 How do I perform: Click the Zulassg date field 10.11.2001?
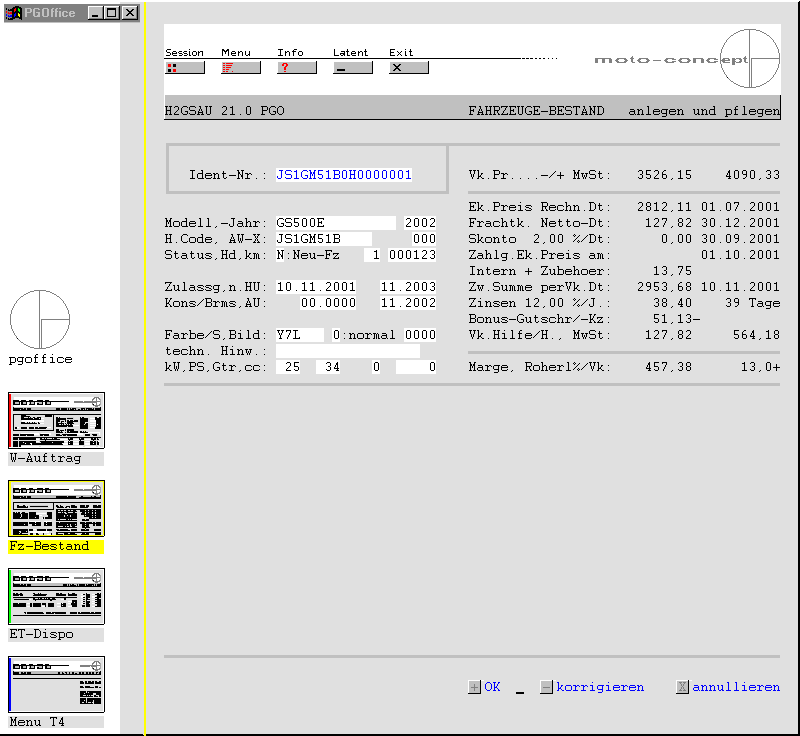pyautogui.click(x=316, y=287)
